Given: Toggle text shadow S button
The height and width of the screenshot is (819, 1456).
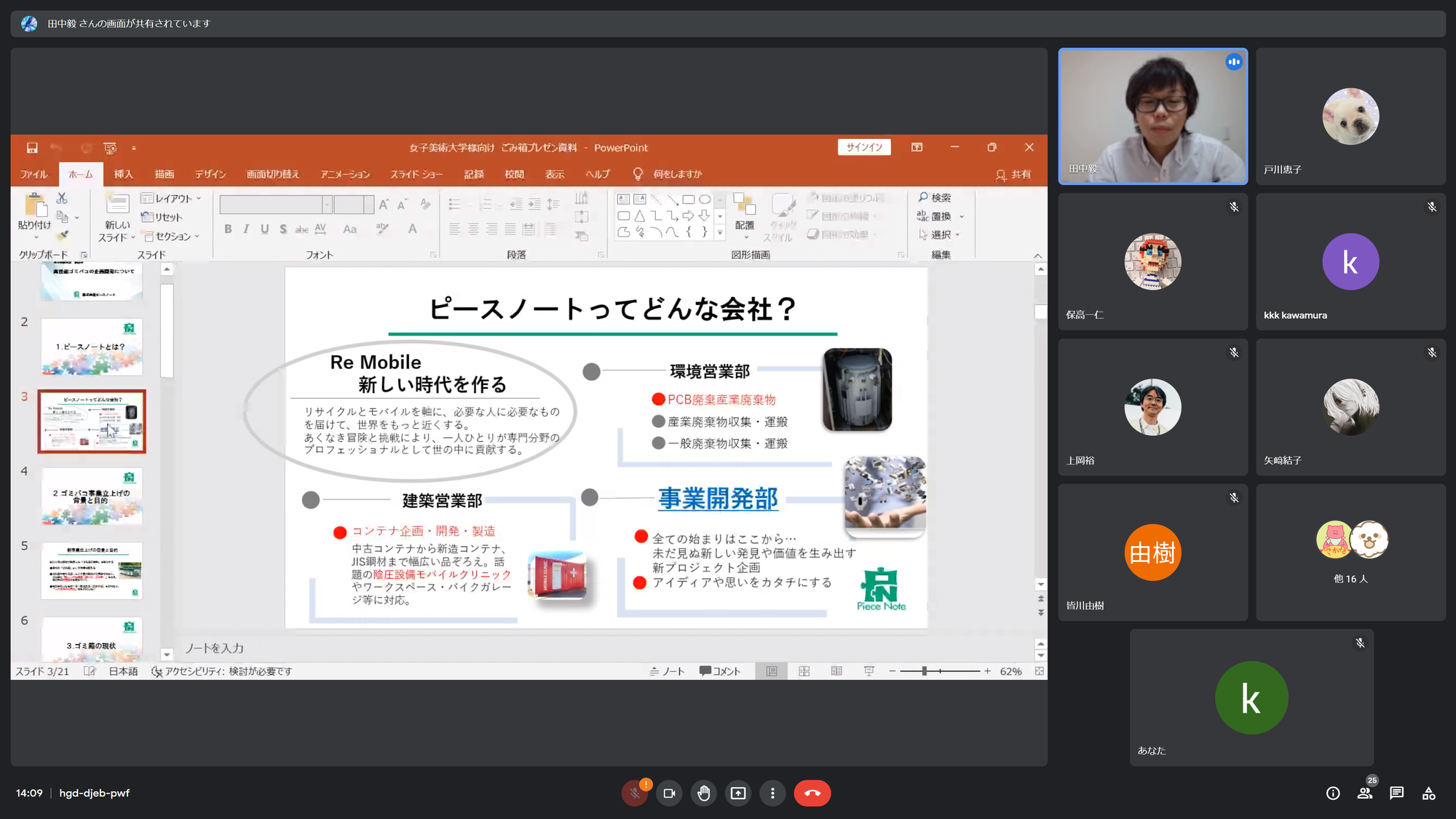Looking at the screenshot, I should (283, 229).
